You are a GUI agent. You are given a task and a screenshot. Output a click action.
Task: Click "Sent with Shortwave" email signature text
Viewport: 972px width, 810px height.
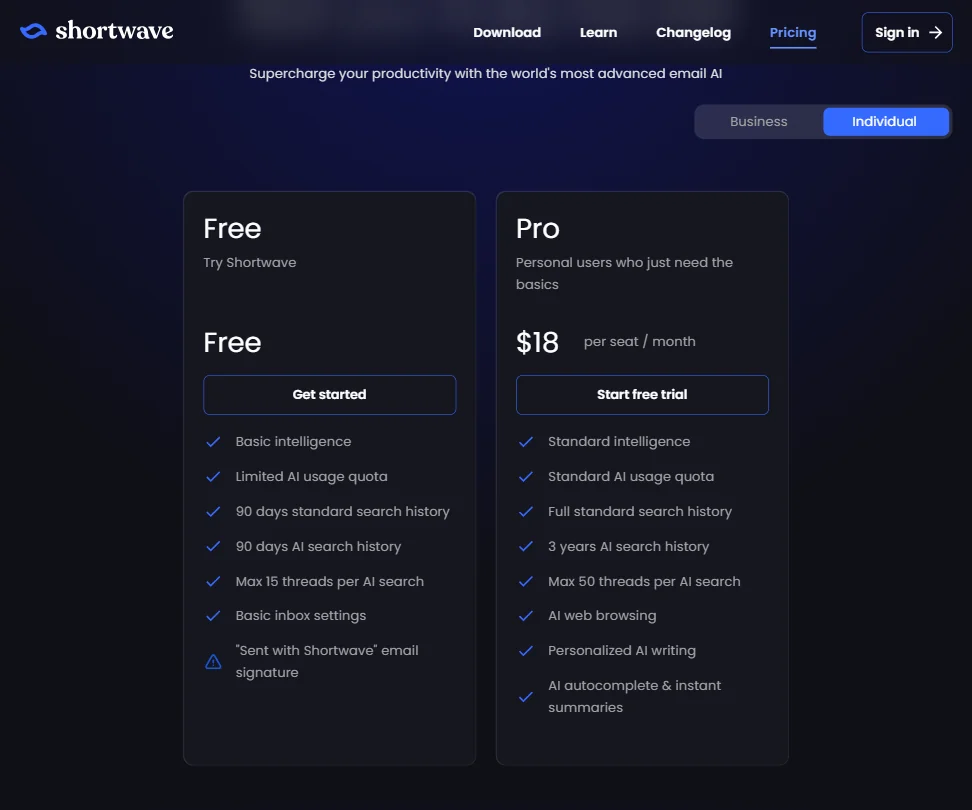(327, 661)
